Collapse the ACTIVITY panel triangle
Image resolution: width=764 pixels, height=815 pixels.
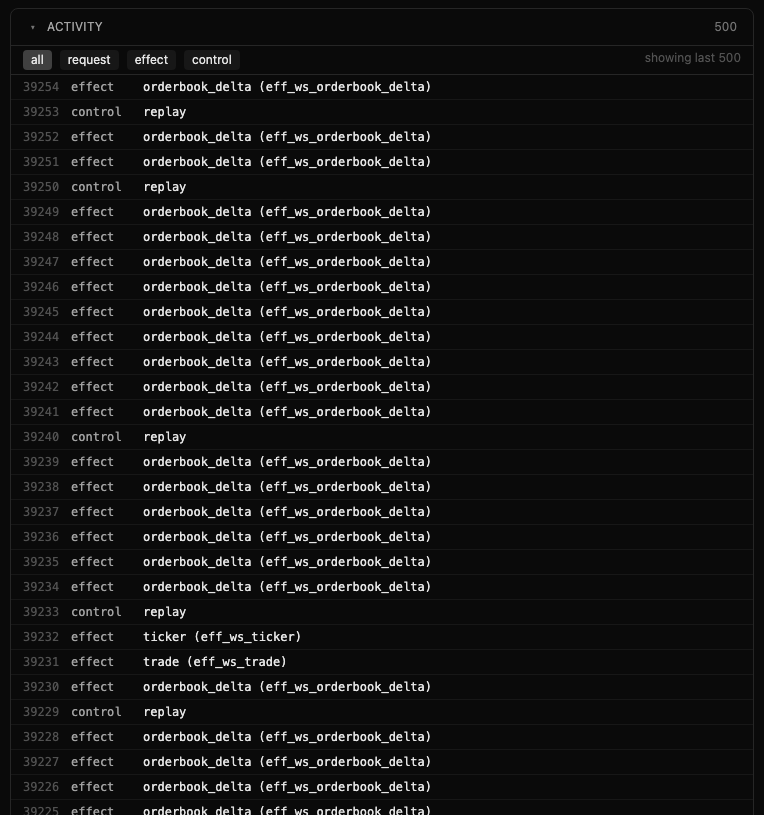coord(33,28)
